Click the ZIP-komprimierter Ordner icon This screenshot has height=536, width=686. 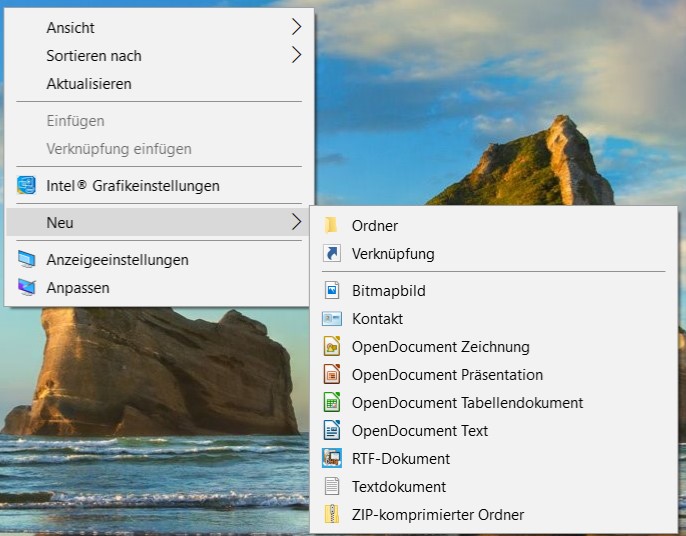332,515
